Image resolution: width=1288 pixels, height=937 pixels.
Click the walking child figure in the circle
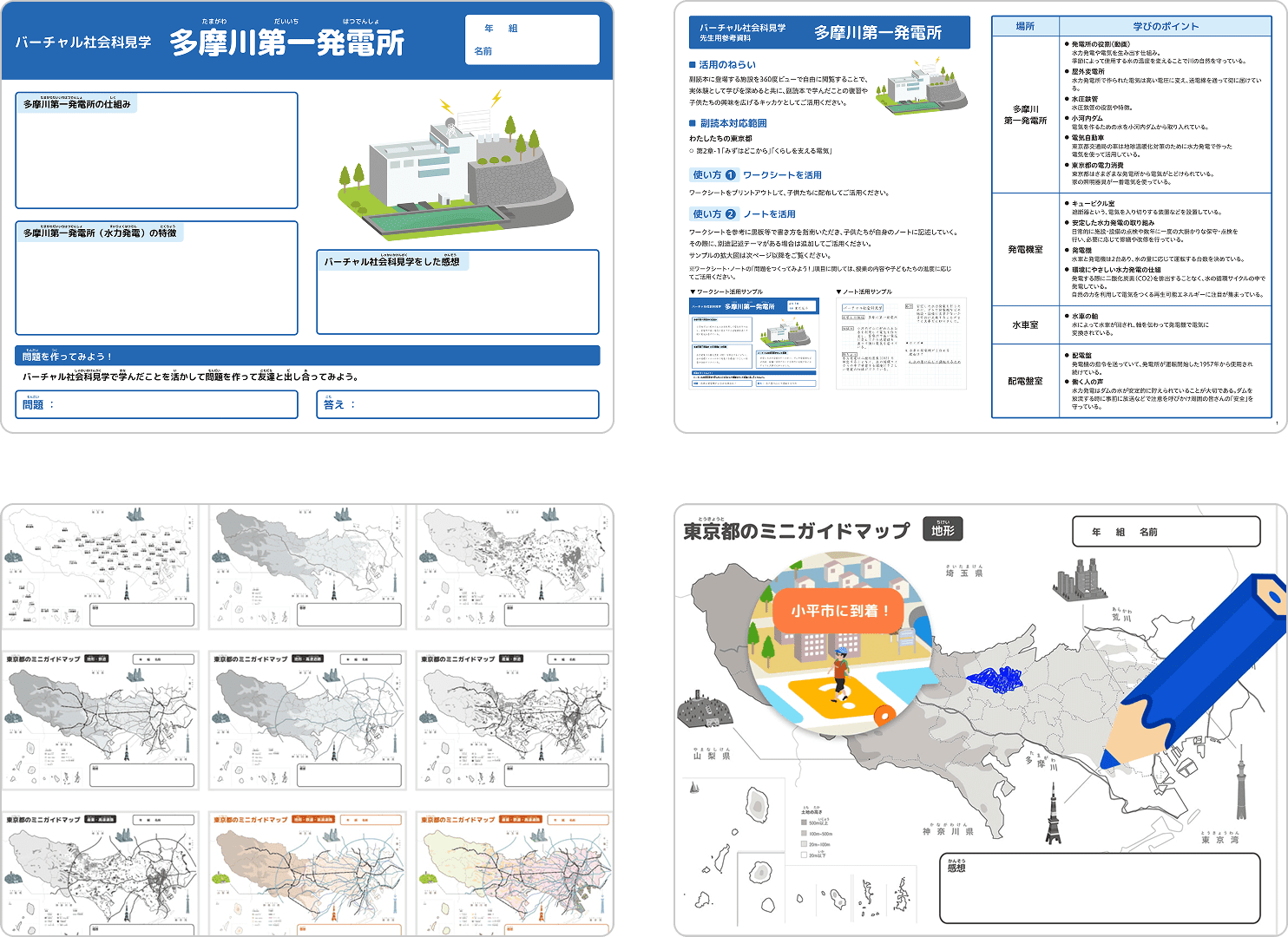pyautogui.click(x=839, y=673)
